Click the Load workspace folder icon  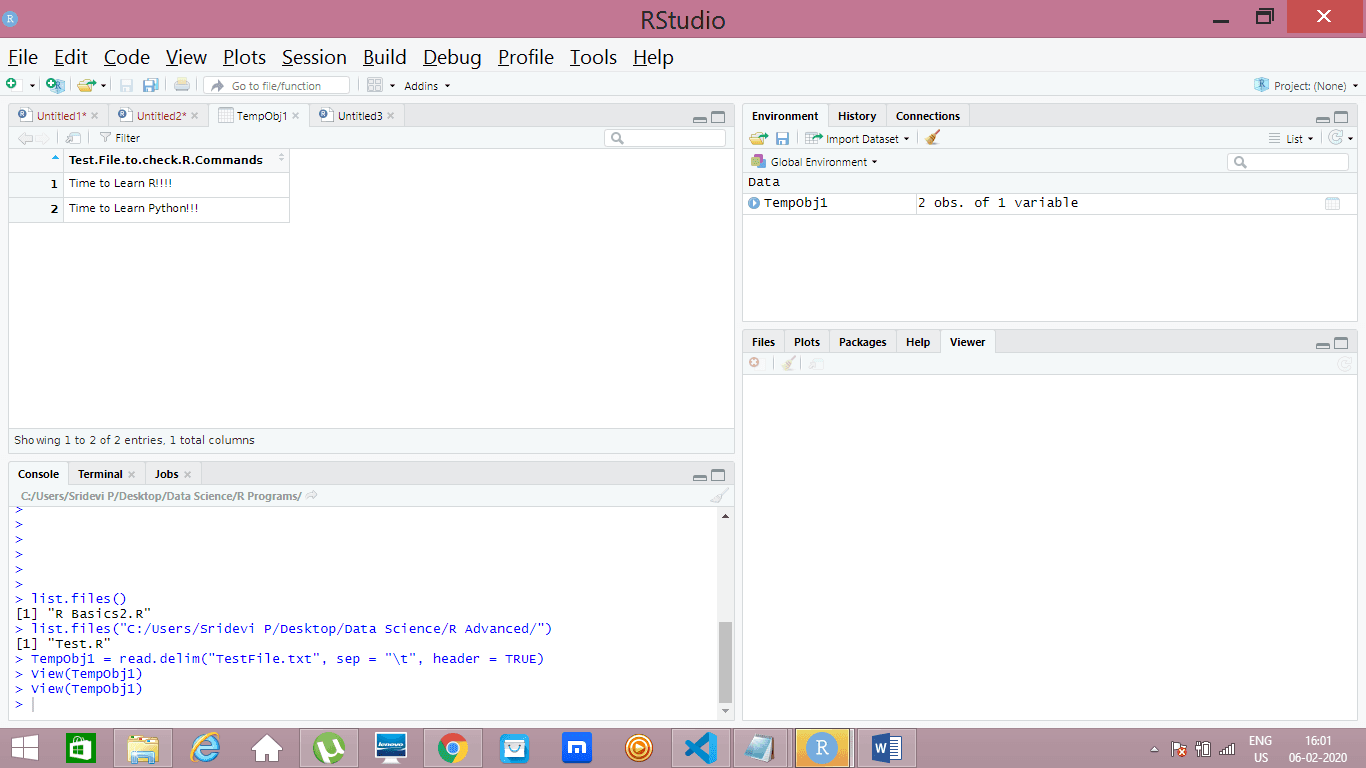point(758,138)
